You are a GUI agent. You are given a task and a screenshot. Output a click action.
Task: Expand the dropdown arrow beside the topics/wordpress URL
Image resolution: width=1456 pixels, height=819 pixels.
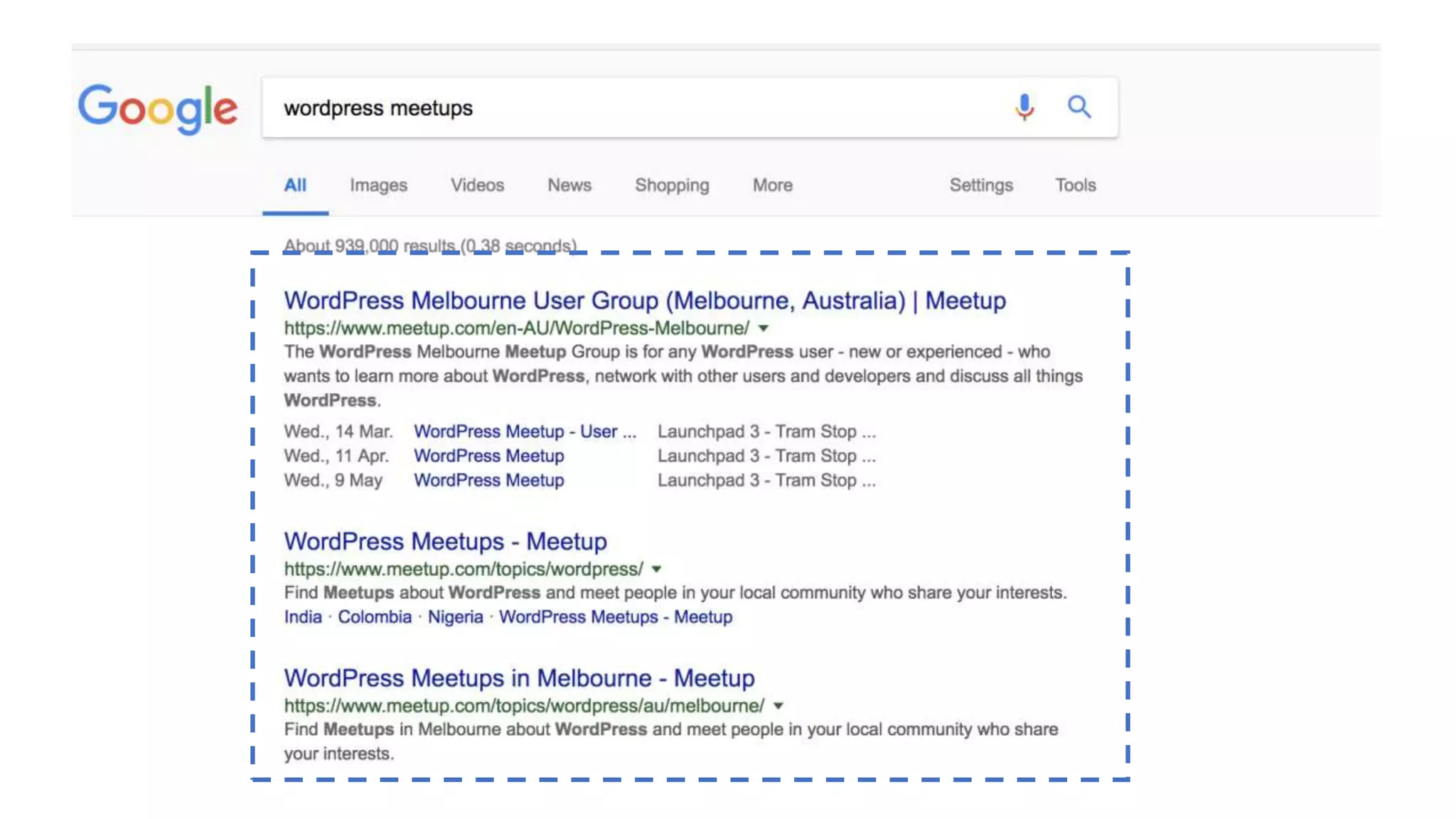click(x=657, y=569)
